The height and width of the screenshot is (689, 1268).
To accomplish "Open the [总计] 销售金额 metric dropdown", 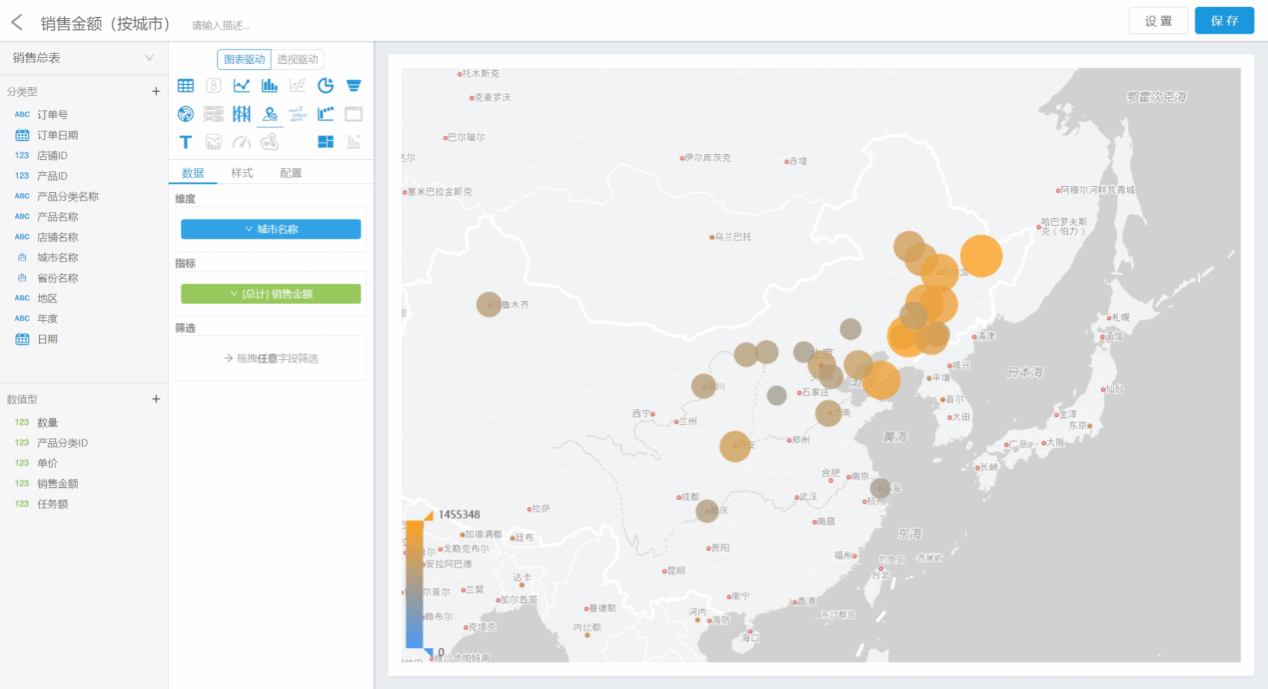I will point(270,294).
